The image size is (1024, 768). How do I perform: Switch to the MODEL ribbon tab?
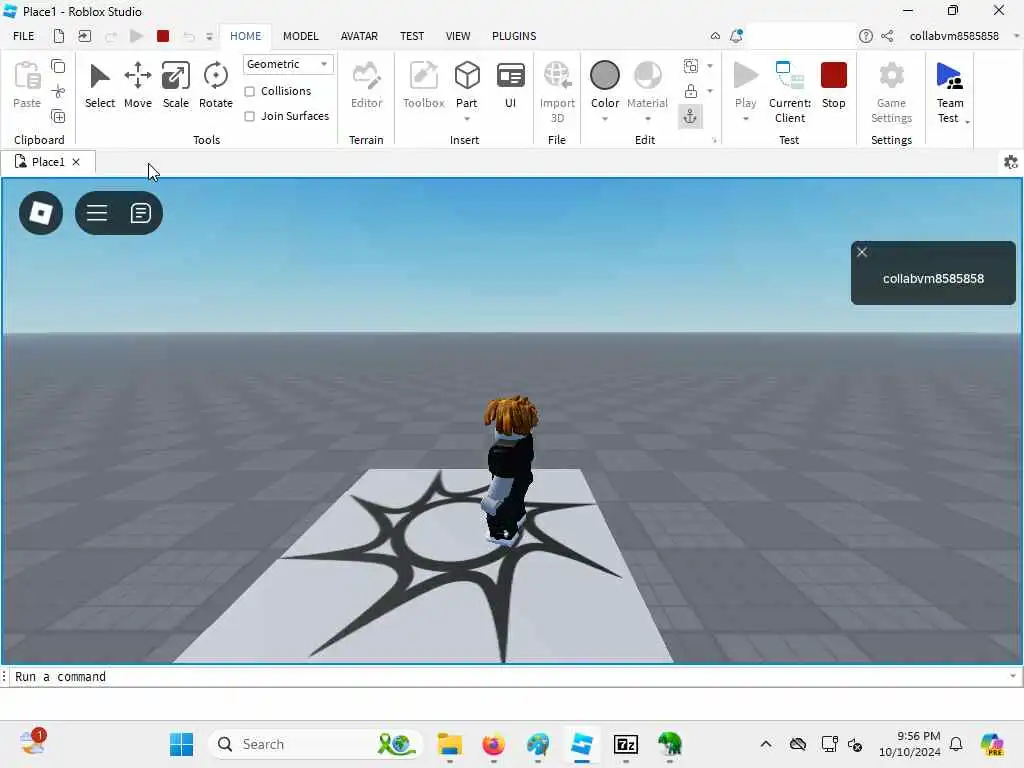coord(300,36)
